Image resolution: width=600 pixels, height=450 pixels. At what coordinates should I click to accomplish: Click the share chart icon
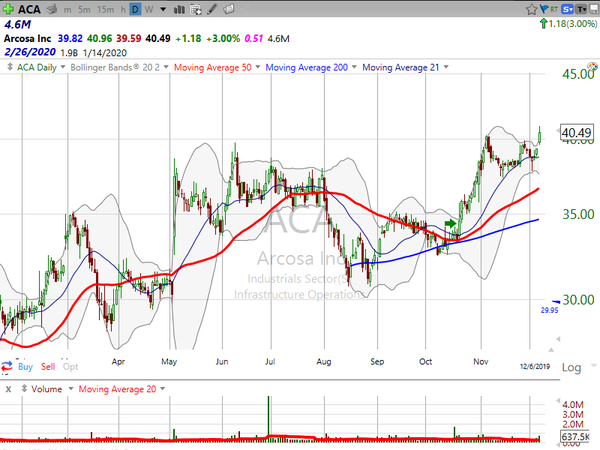click(x=228, y=9)
